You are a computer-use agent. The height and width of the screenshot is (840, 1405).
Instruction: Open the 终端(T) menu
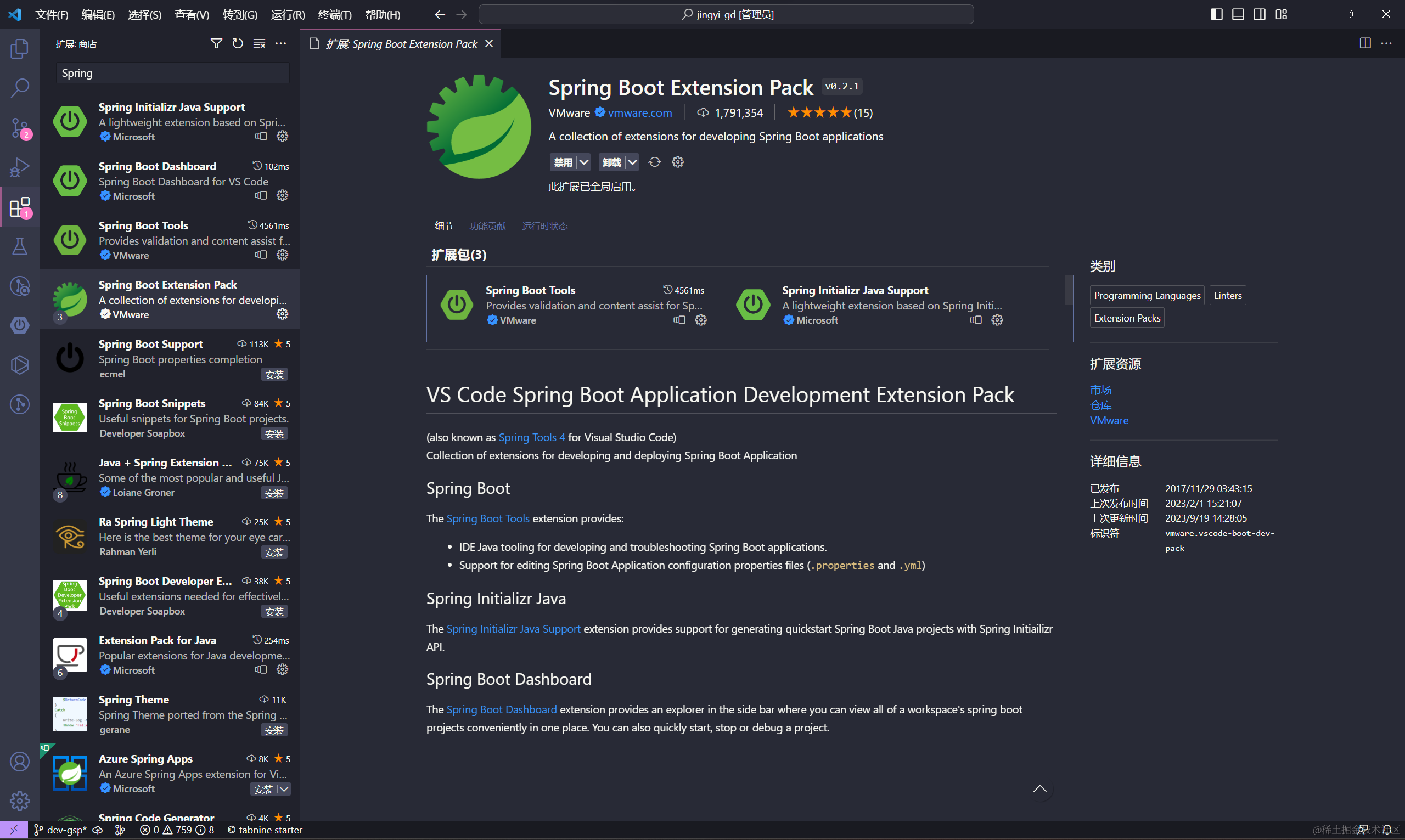pos(335,14)
